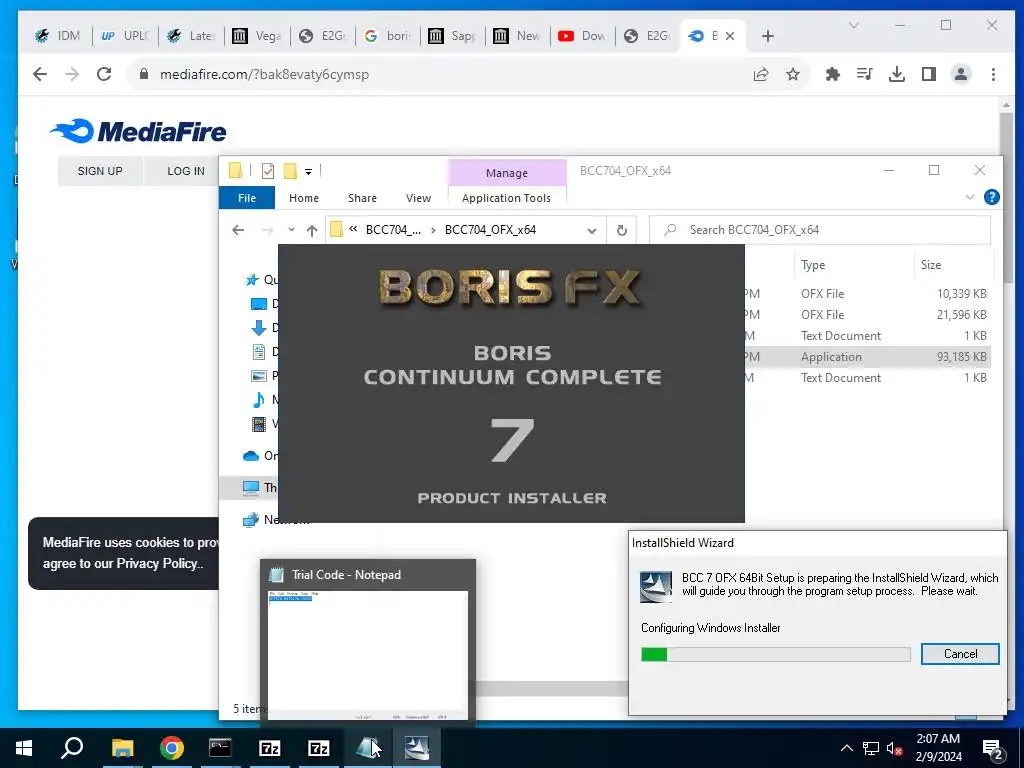This screenshot has width=1024, height=768.
Task: Select the Quick access node in navigation pane
Action: 261,280
